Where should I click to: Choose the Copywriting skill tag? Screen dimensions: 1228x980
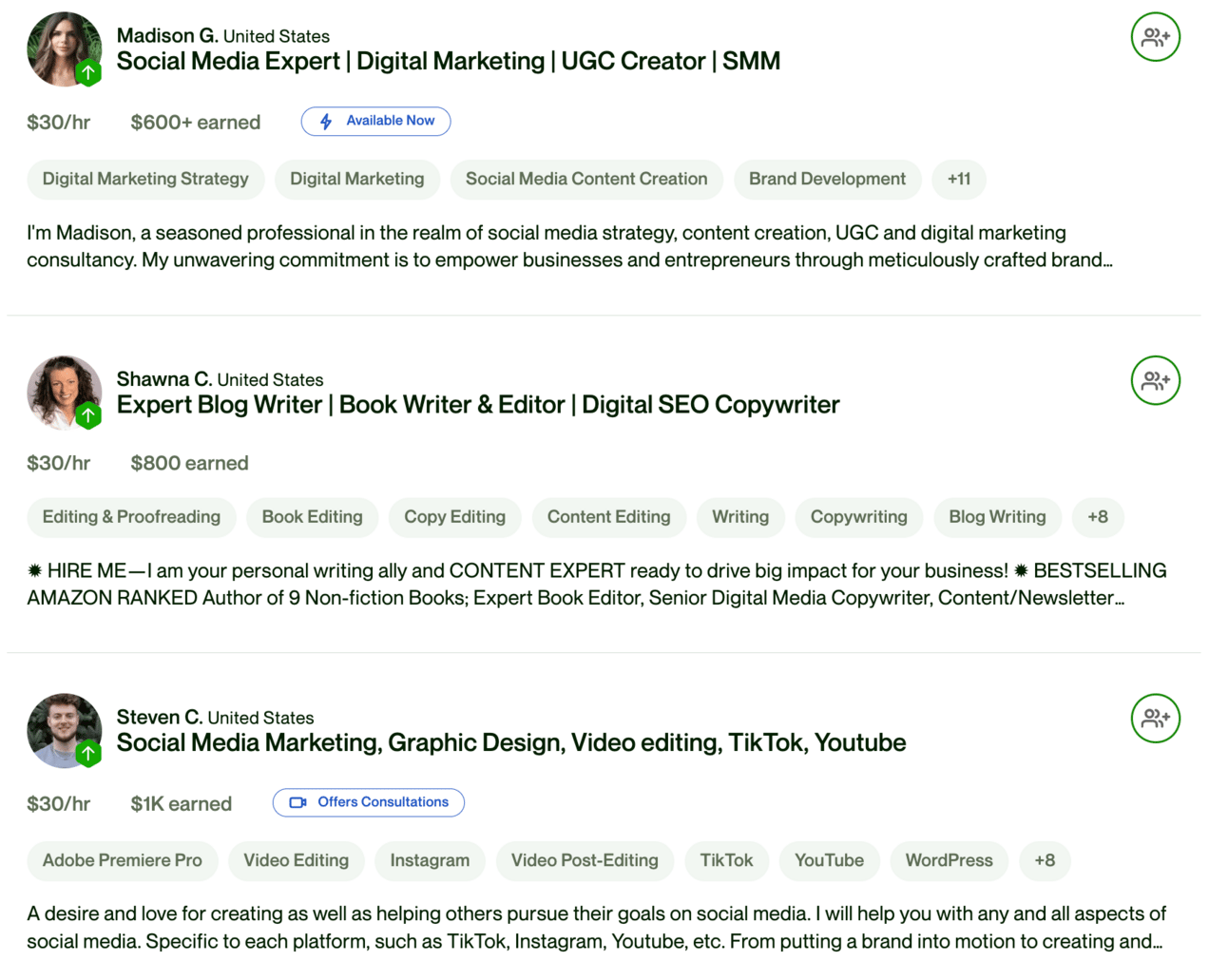[x=858, y=517]
